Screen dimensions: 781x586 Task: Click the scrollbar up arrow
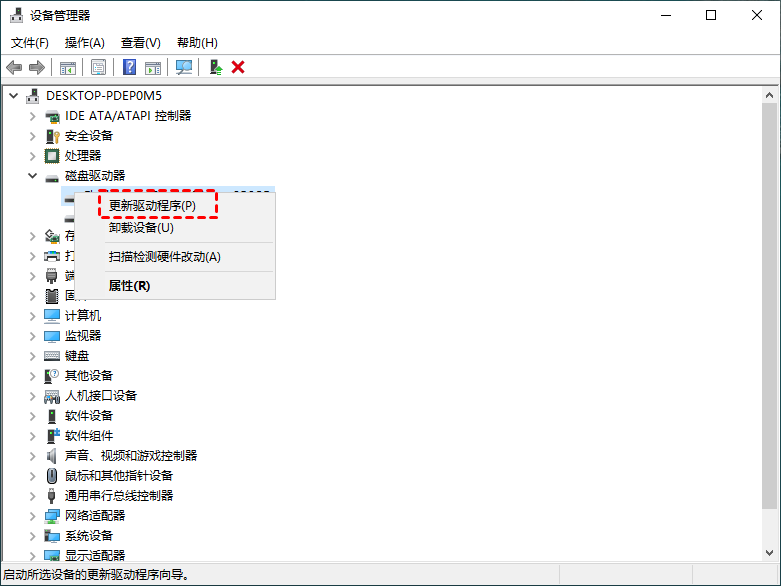pyautogui.click(x=769, y=95)
